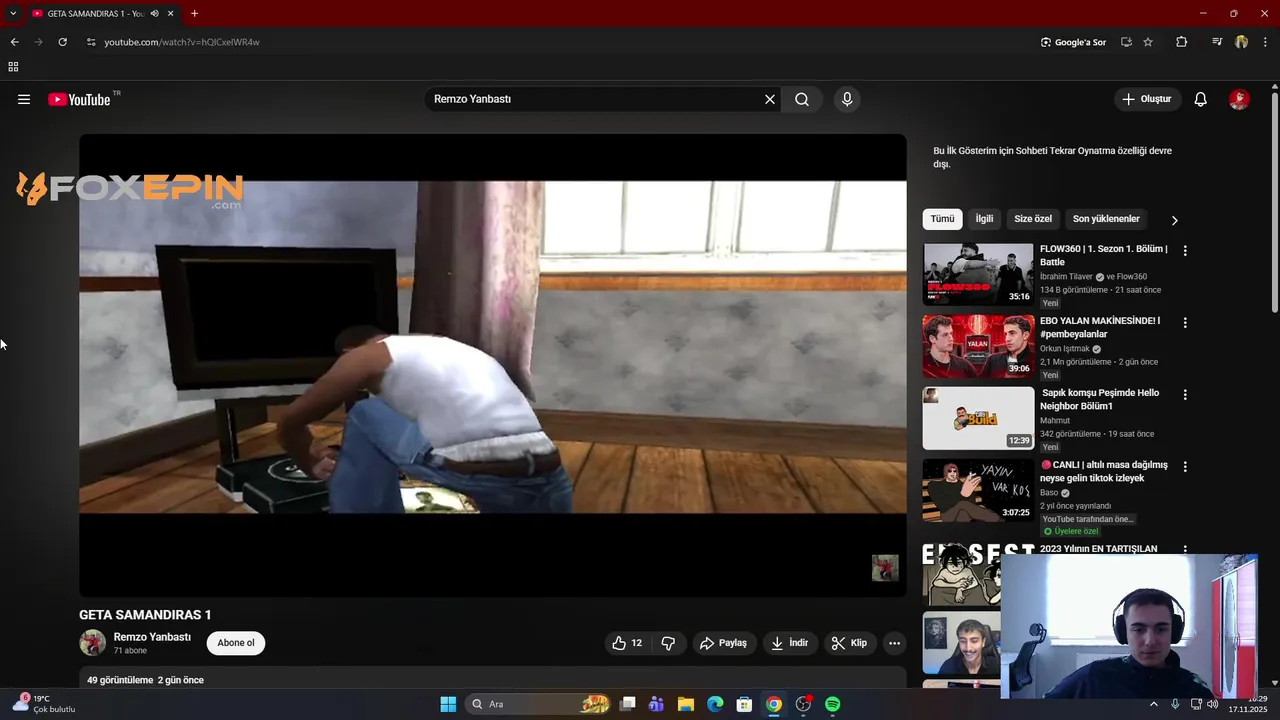Close the GETA SAMANDIRAS tab

171,13
